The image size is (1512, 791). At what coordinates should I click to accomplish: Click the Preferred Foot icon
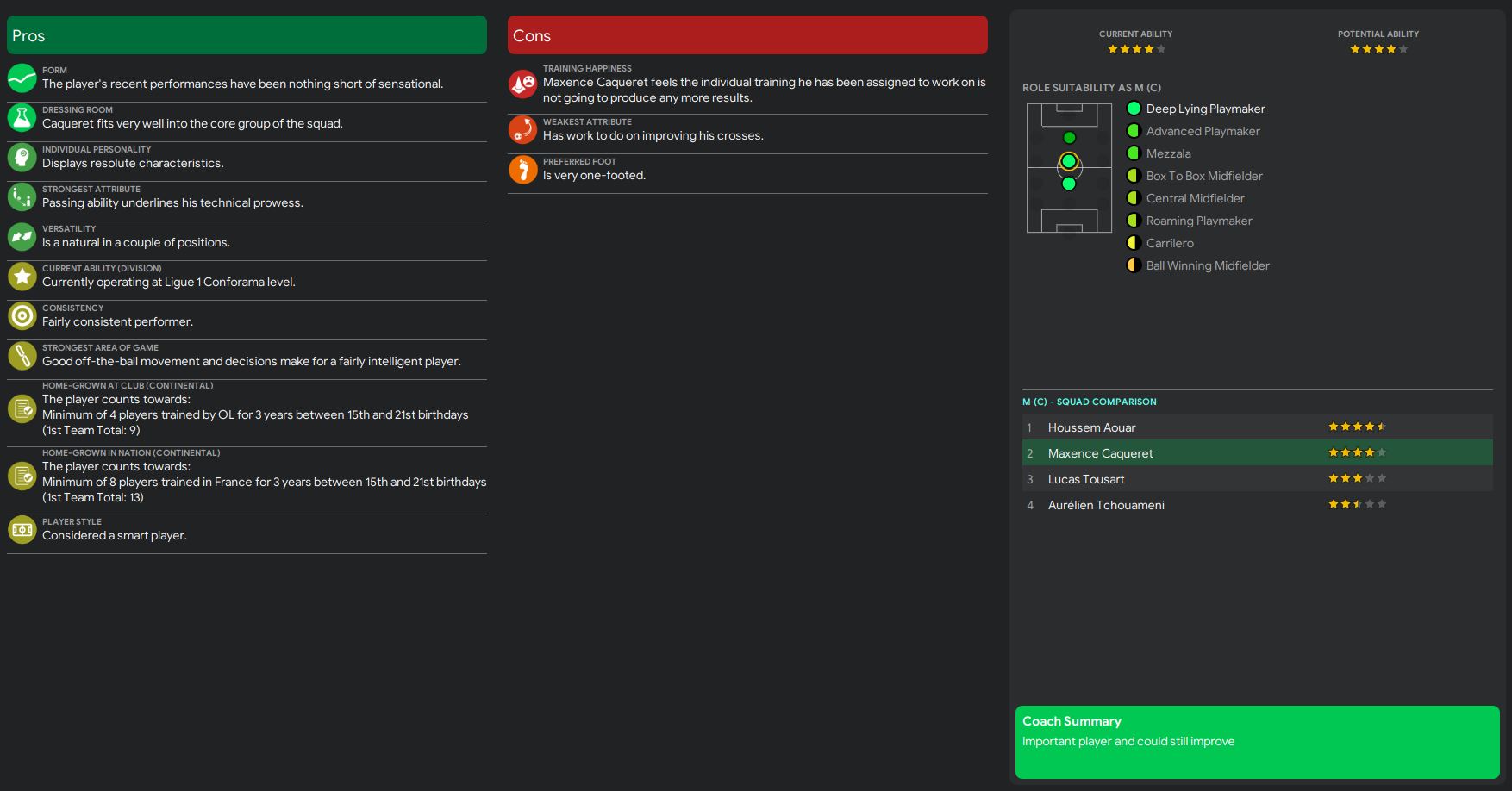pyautogui.click(x=523, y=169)
